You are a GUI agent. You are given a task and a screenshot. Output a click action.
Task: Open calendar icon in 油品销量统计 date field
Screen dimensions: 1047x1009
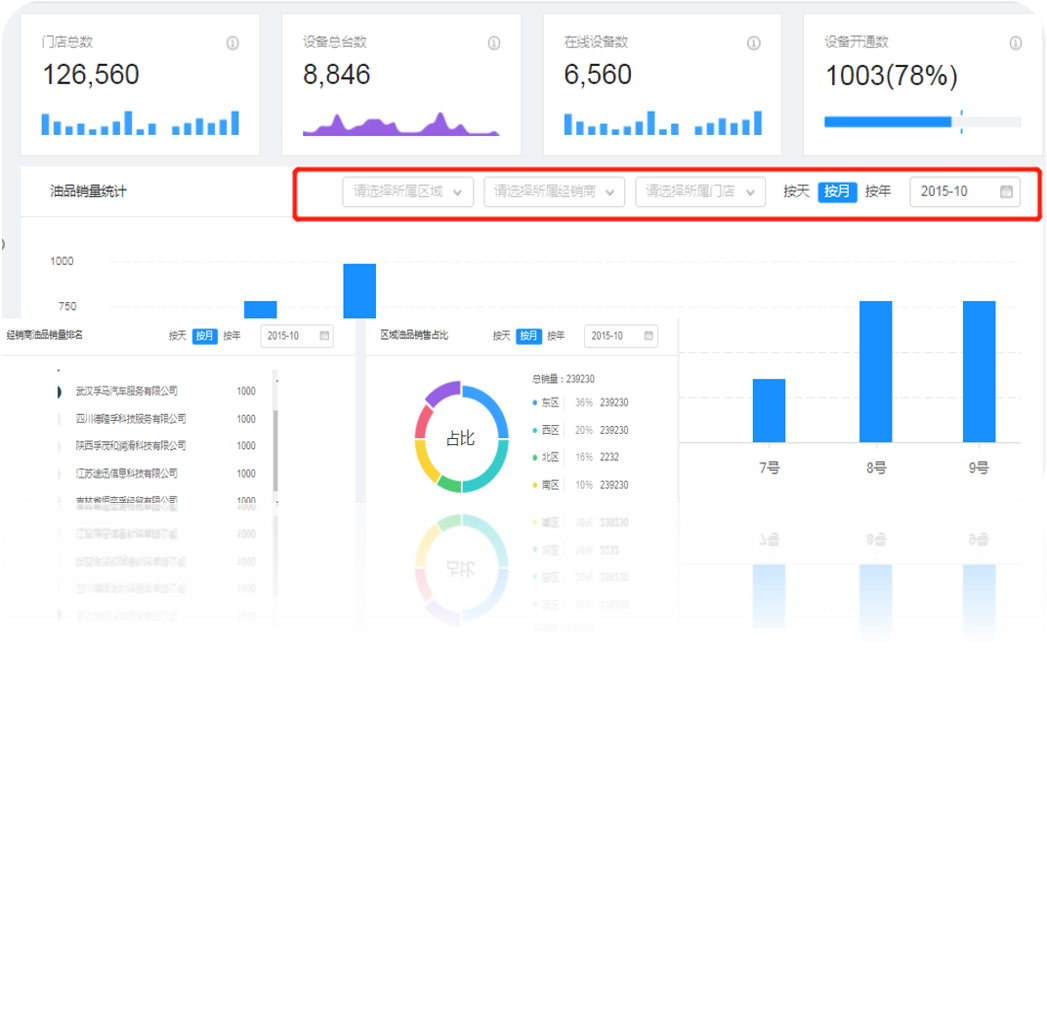(x=1006, y=192)
